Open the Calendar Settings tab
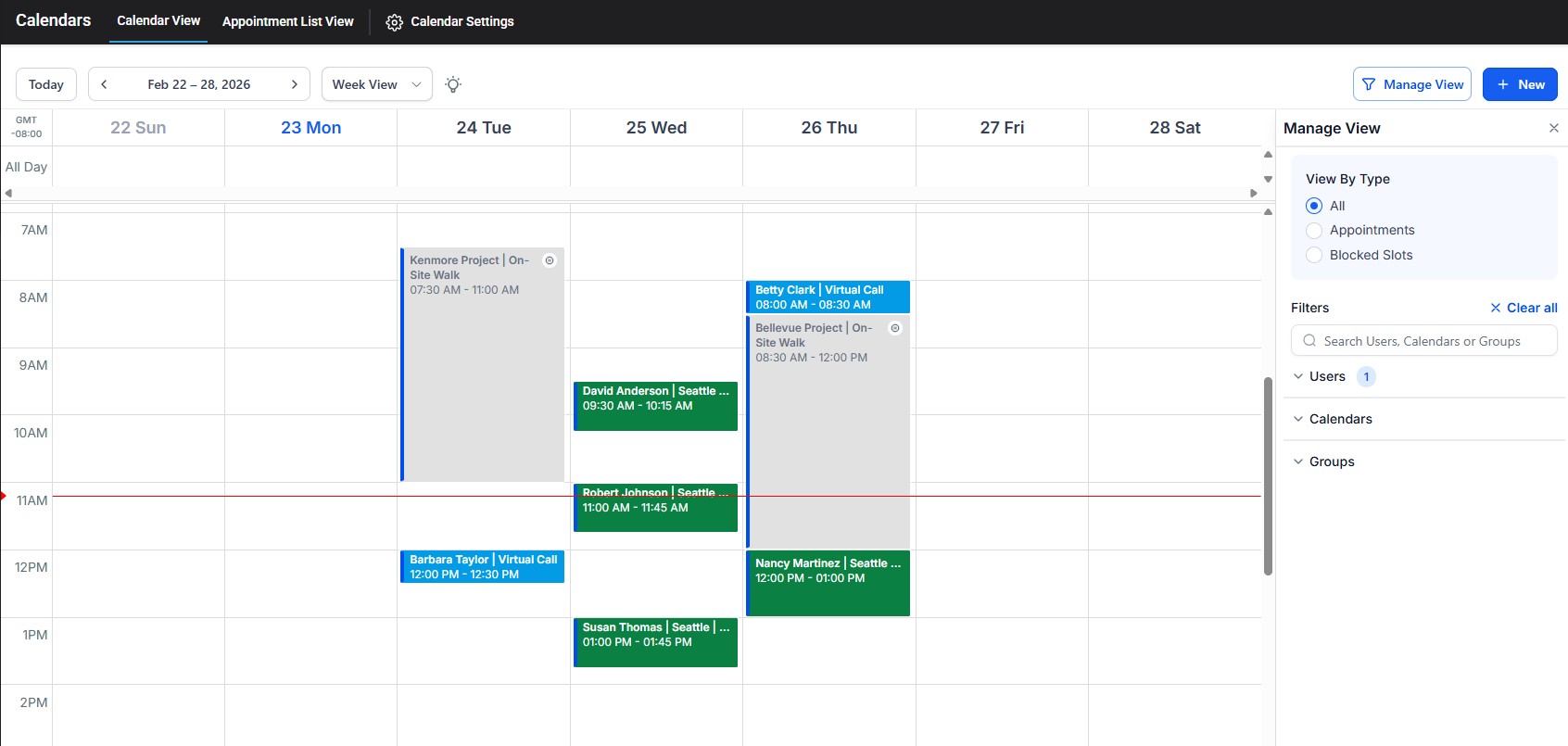This screenshot has width=1568, height=746. click(x=449, y=21)
